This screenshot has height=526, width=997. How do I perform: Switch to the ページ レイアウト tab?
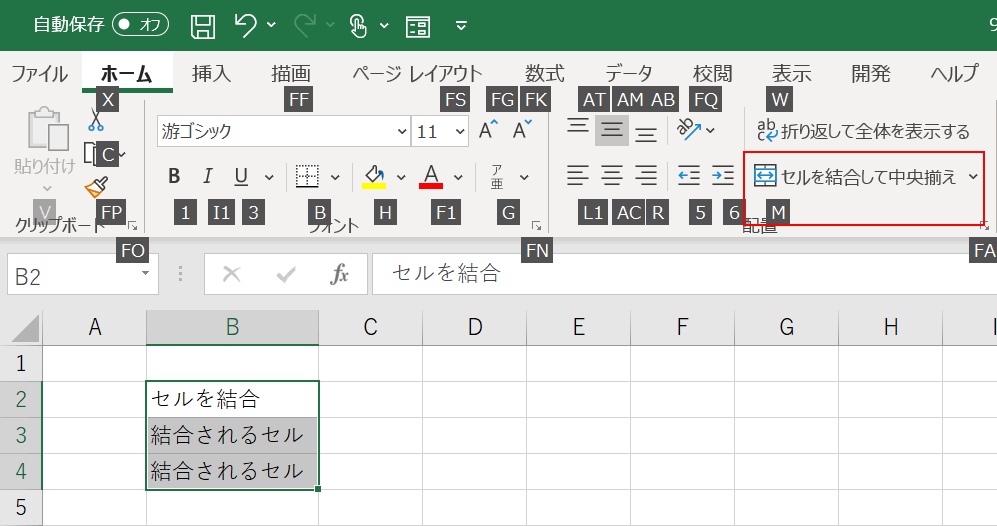[417, 74]
